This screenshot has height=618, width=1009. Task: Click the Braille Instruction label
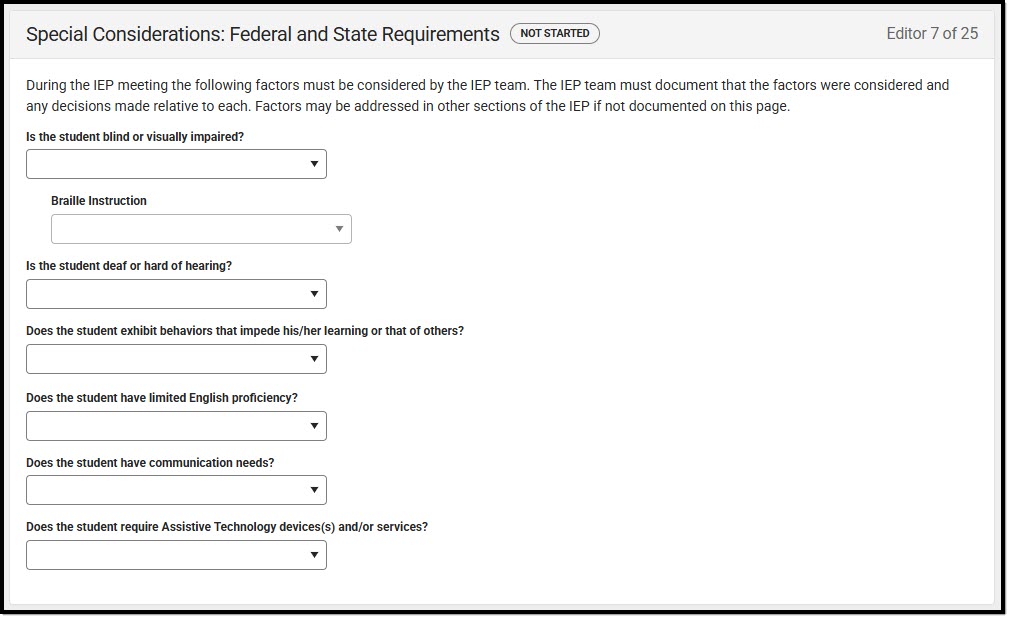point(99,201)
